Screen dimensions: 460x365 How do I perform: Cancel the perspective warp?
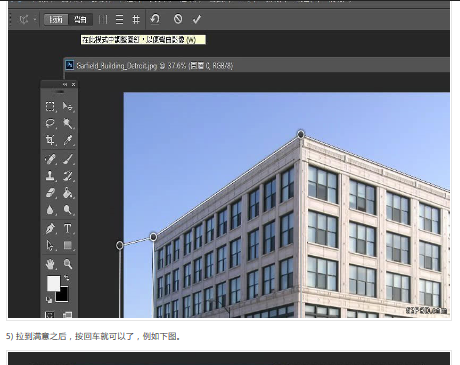(x=178, y=19)
